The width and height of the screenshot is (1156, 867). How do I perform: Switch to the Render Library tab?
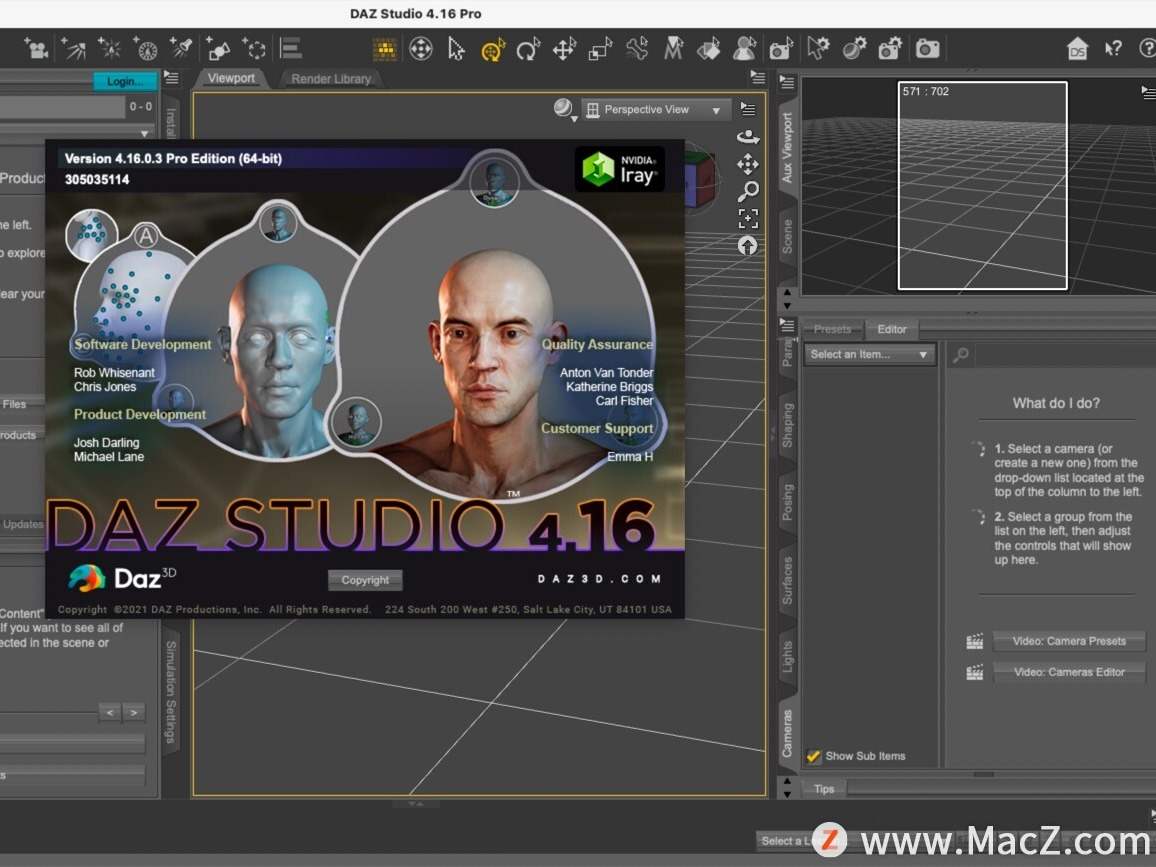pyautogui.click(x=330, y=78)
